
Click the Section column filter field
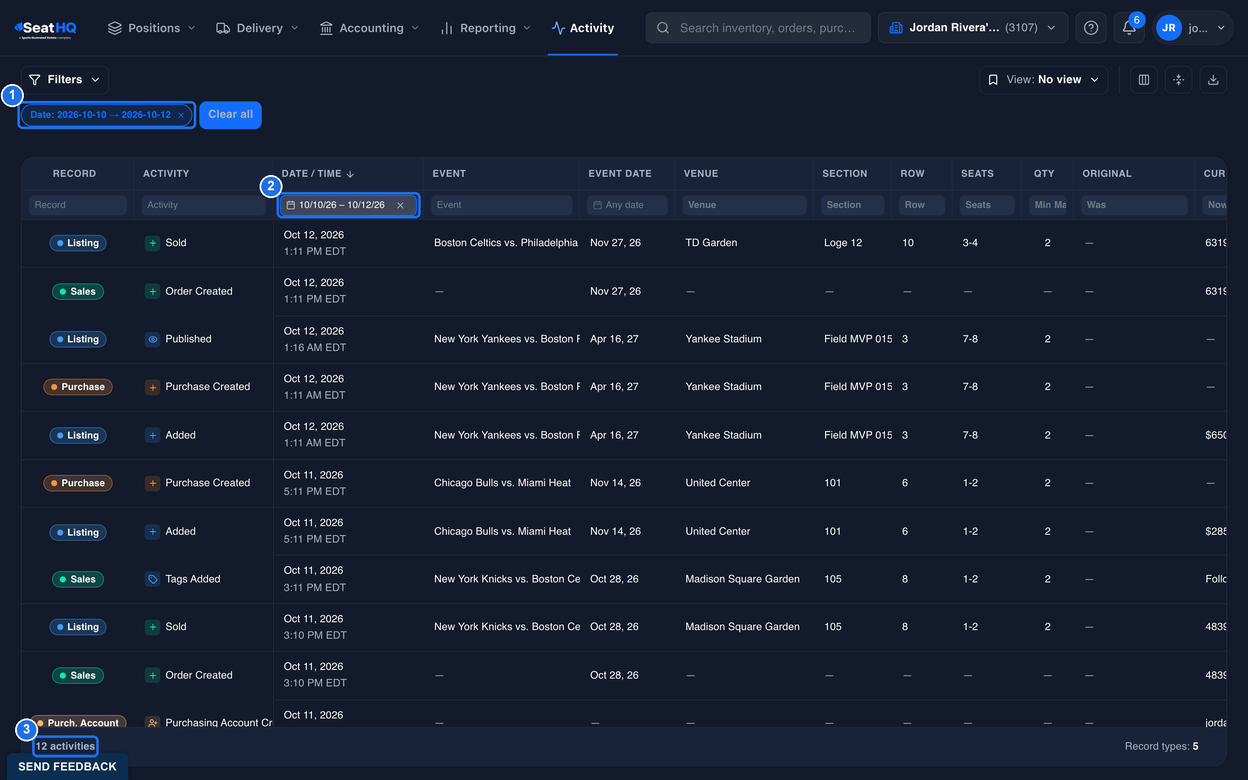(853, 205)
